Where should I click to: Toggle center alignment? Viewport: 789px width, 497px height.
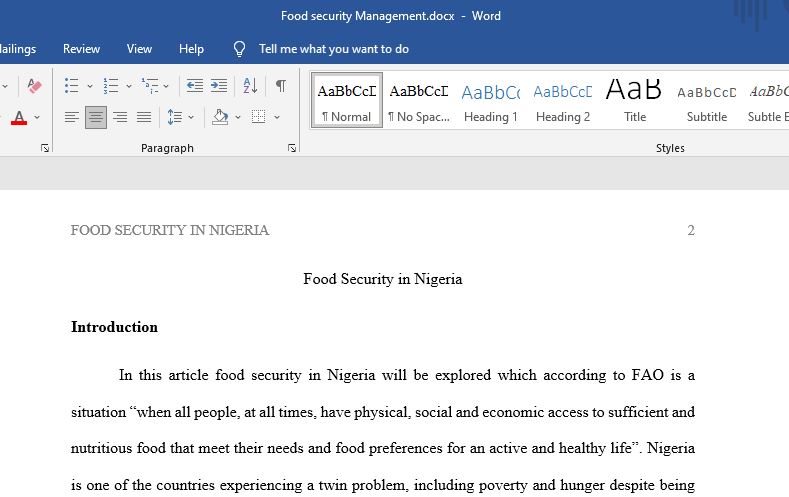[96, 118]
